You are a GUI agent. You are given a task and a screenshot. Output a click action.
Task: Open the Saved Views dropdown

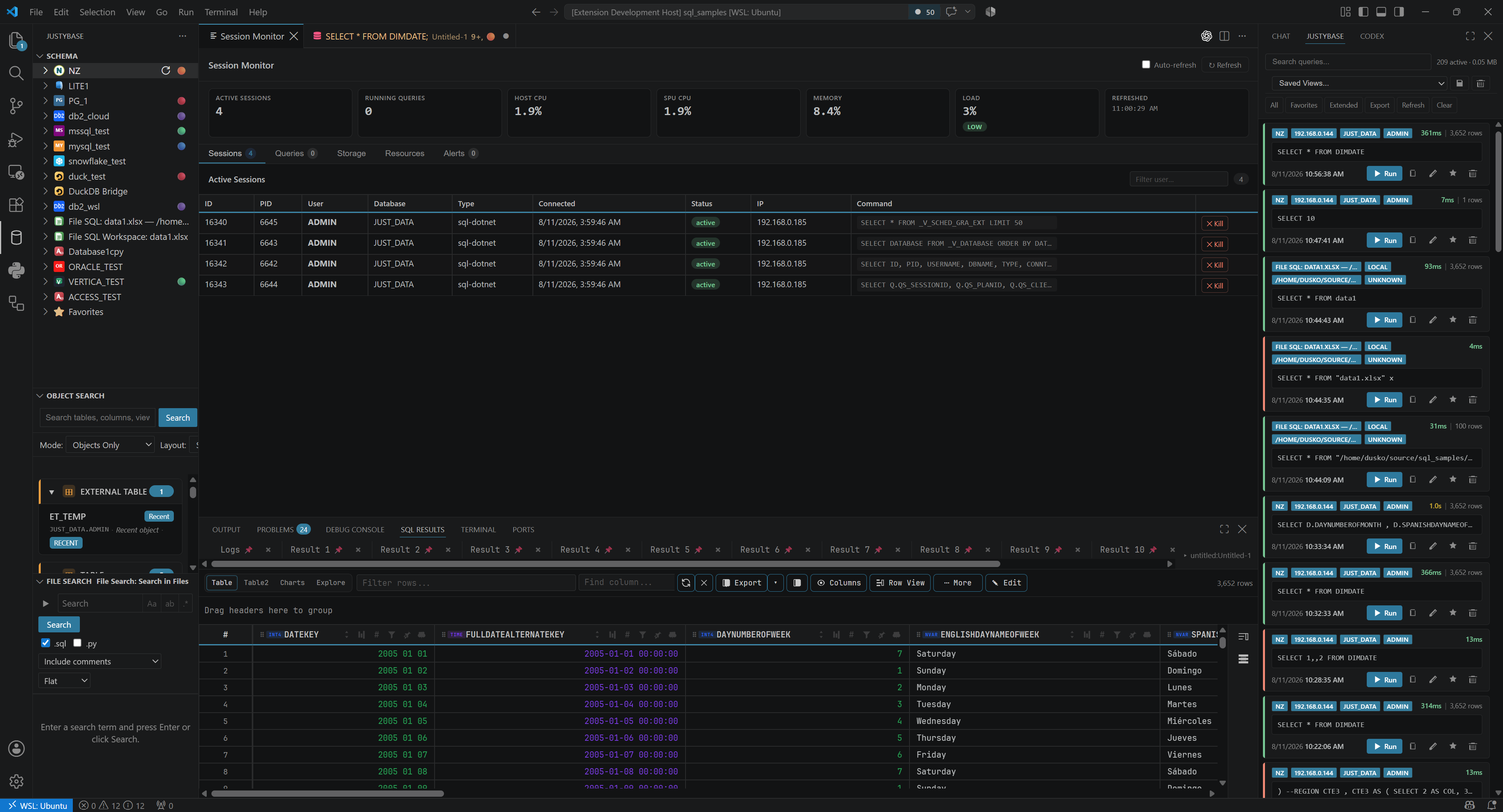pyautogui.click(x=1359, y=83)
